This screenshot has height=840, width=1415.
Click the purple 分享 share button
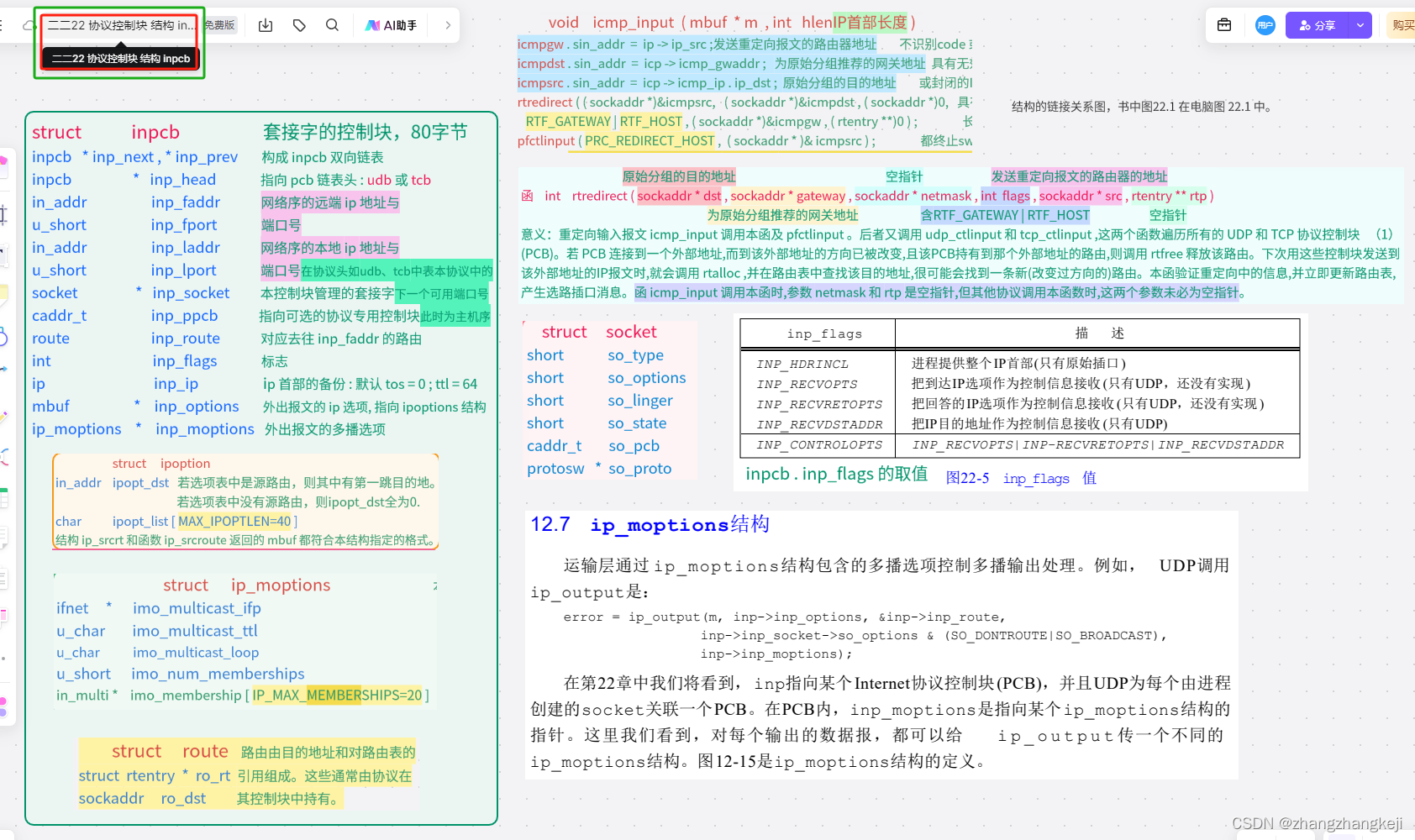(1318, 25)
